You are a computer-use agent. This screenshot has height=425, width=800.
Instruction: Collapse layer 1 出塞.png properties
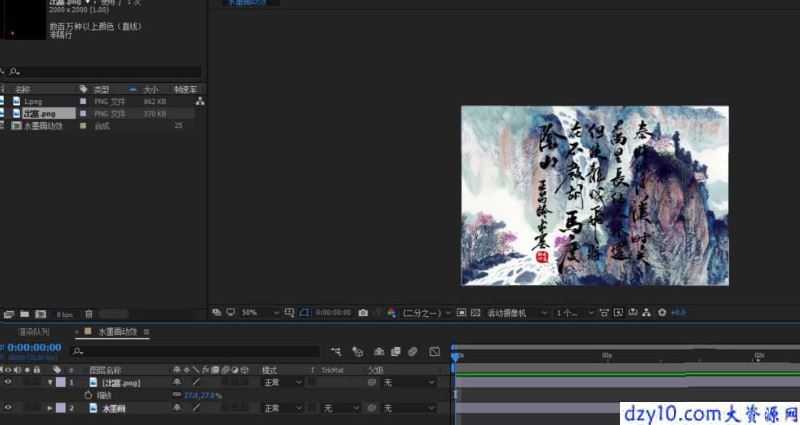[x=50, y=382]
